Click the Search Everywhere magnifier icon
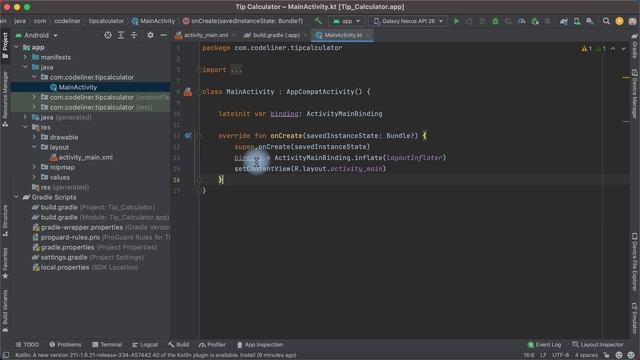Viewport: 640px width, 360px height. coord(606,21)
